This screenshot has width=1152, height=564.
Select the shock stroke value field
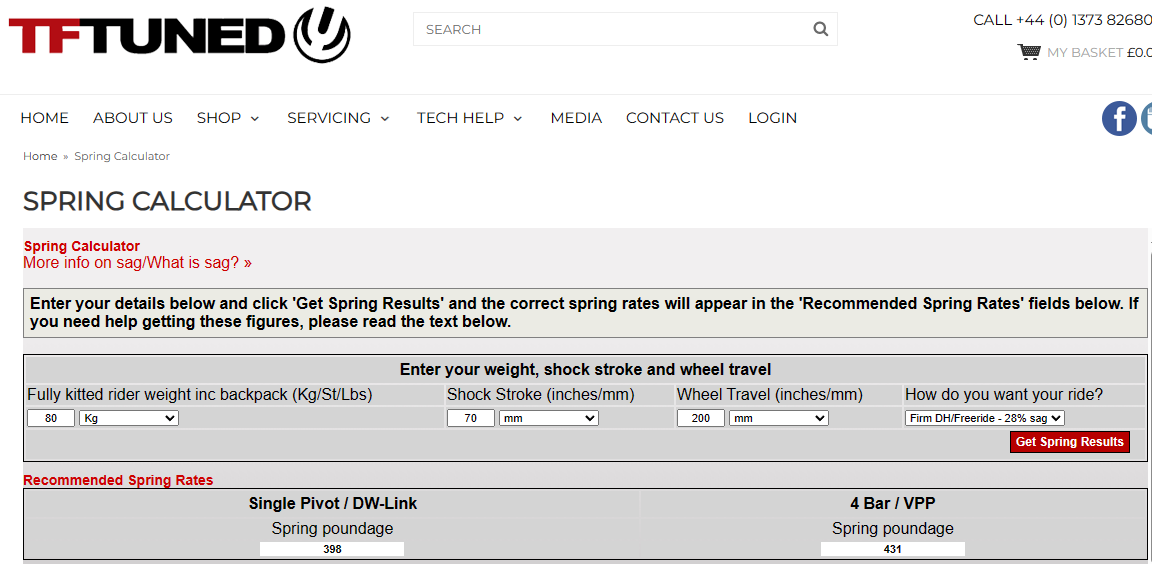pos(471,418)
